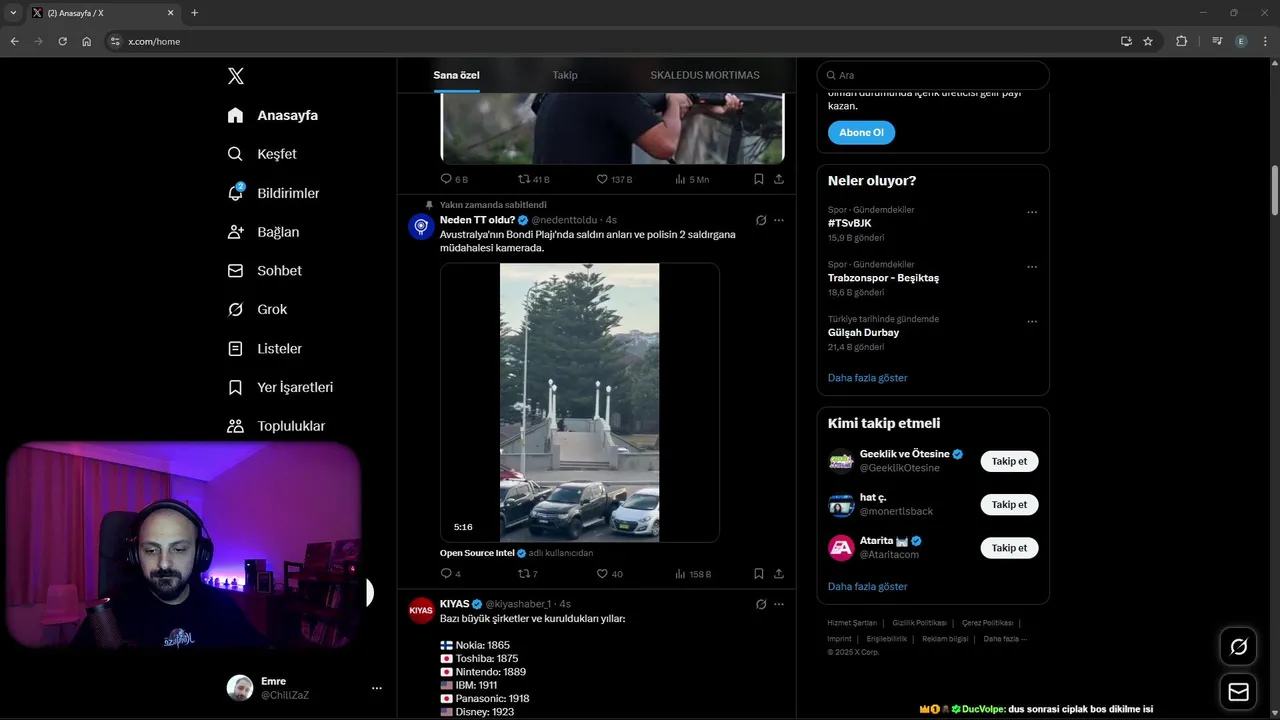Open floating Grok button
1280x720 pixels.
point(1238,647)
